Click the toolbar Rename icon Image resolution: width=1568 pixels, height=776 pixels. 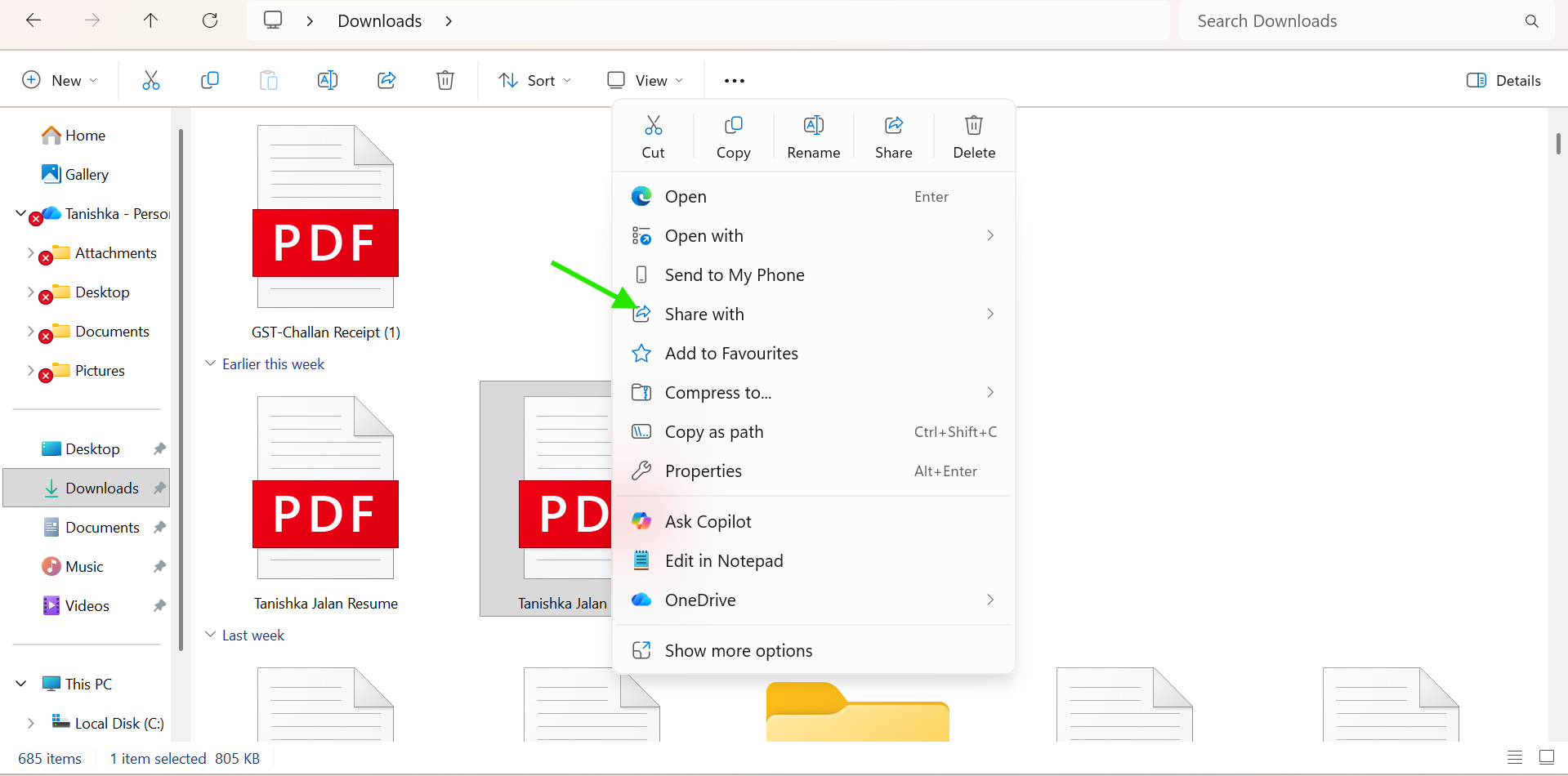(328, 80)
